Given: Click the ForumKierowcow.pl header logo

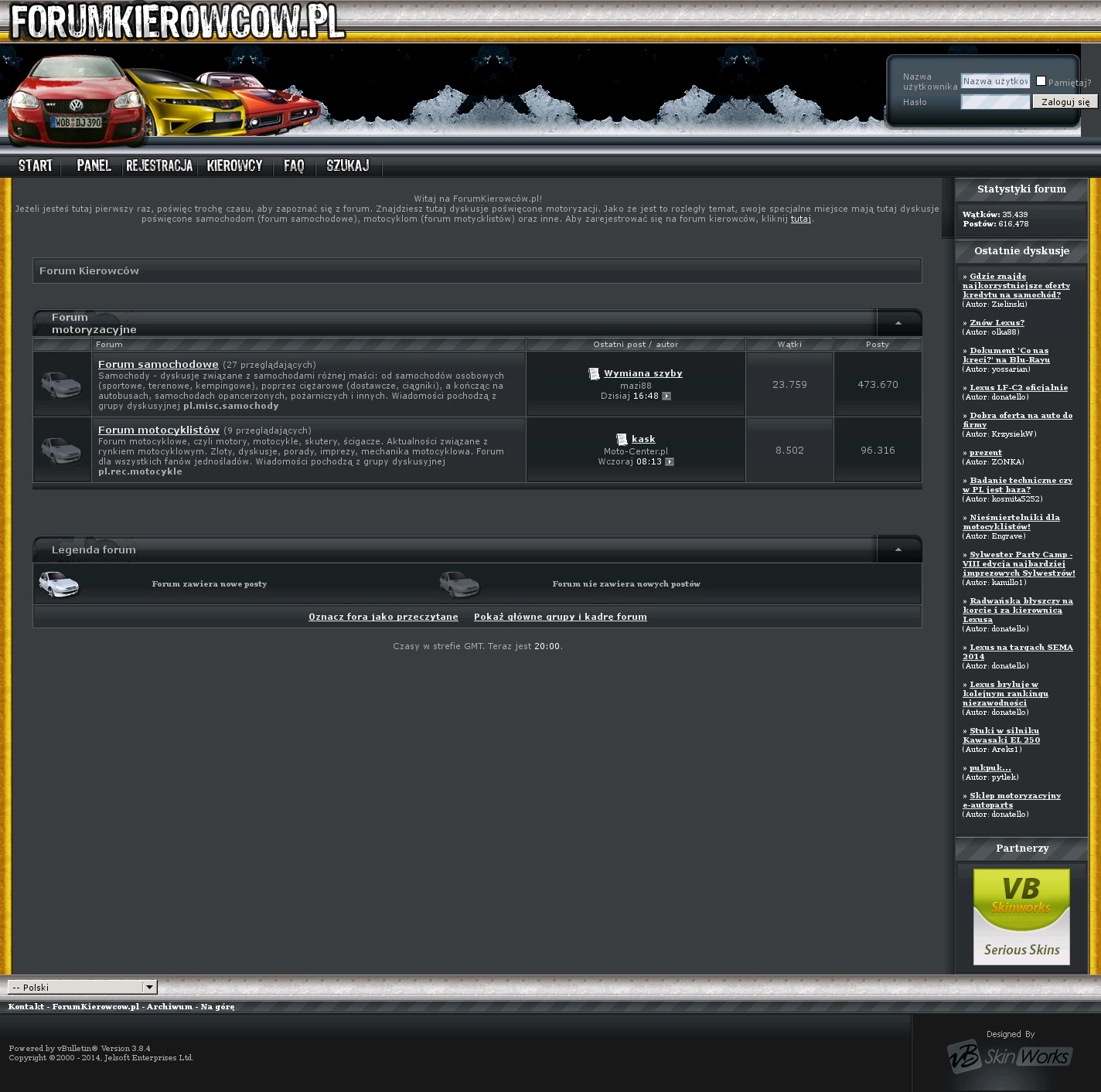Looking at the screenshot, I should click(177, 22).
